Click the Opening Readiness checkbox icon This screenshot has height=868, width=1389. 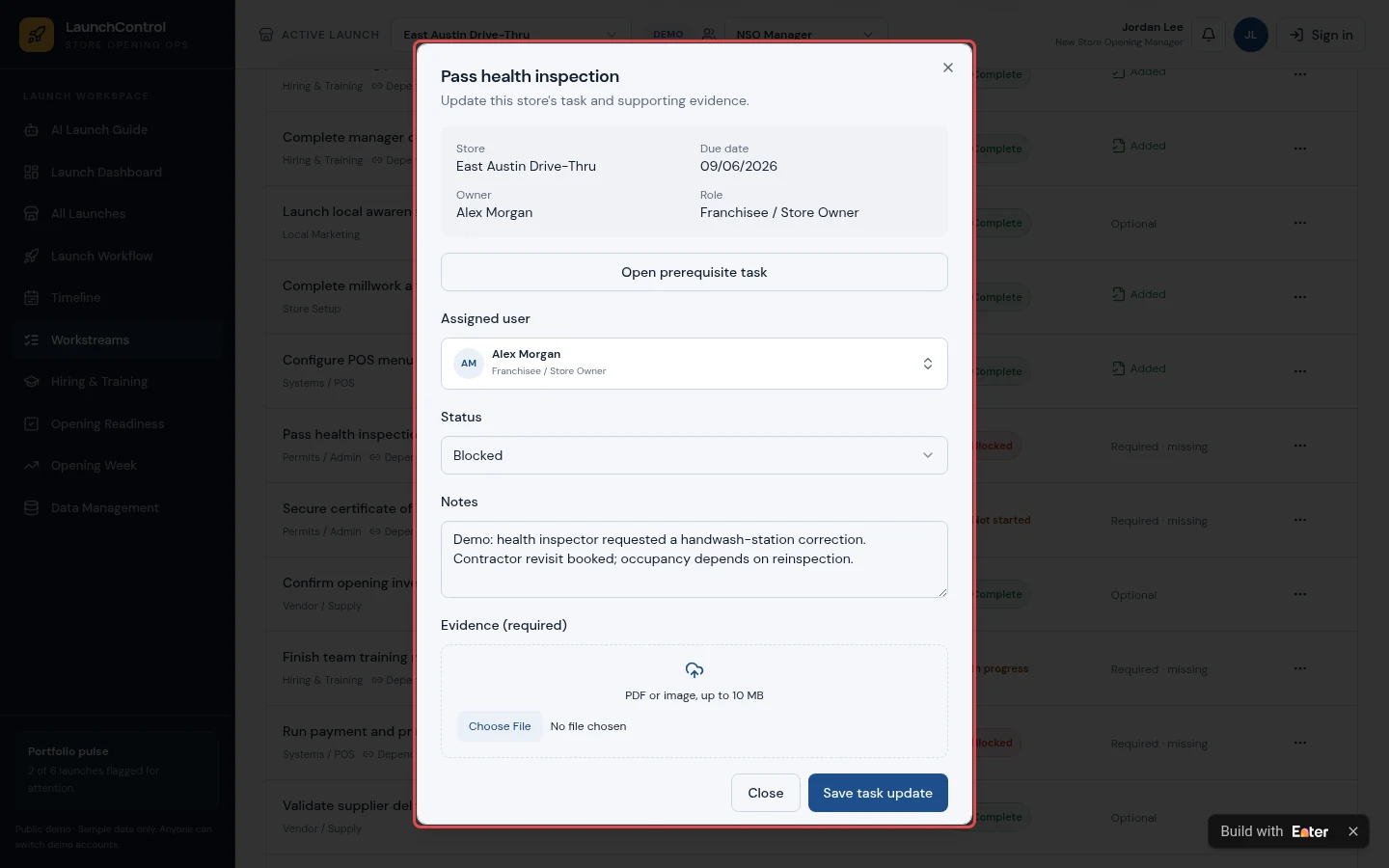coord(31,424)
